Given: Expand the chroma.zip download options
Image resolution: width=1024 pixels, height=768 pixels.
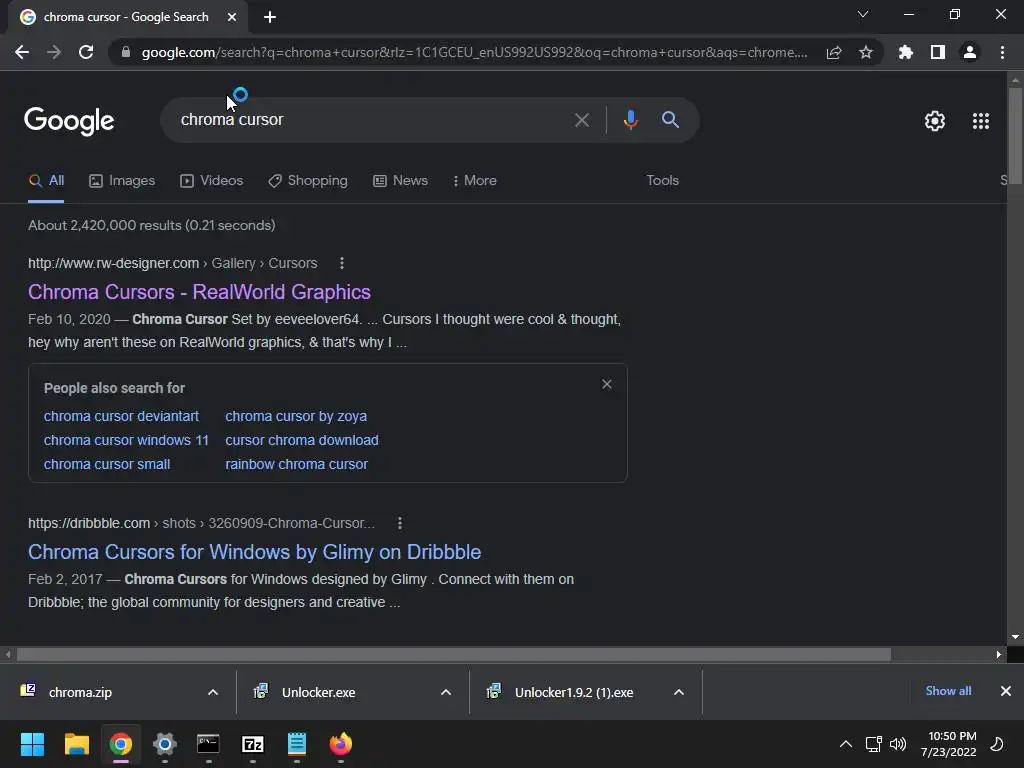Looking at the screenshot, I should (x=213, y=692).
